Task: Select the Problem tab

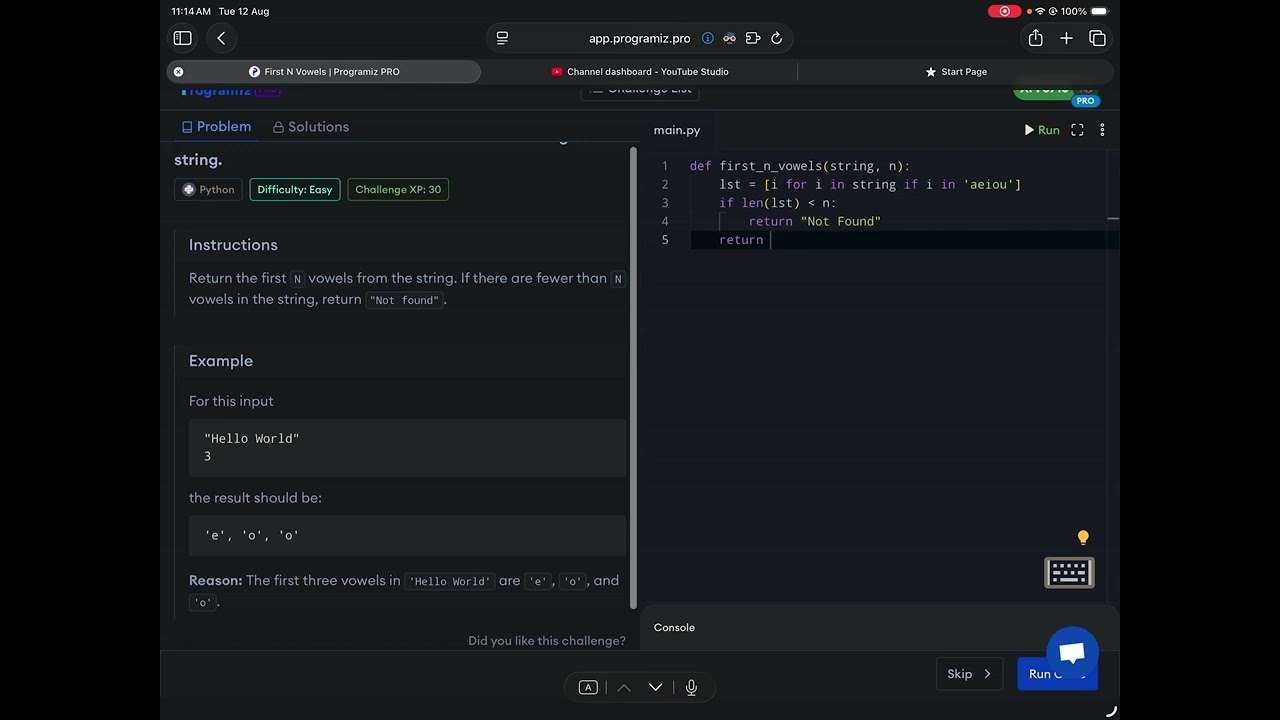Action: [216, 127]
